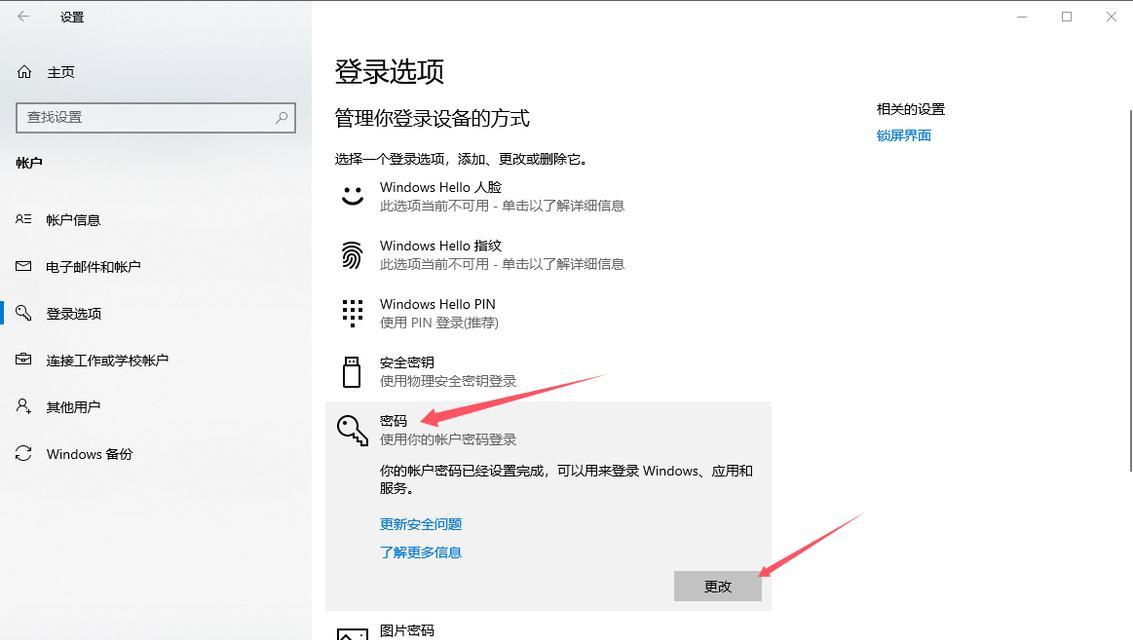Click the 登录选项 key icon in sidebar
This screenshot has width=1133, height=640.
[x=24, y=313]
